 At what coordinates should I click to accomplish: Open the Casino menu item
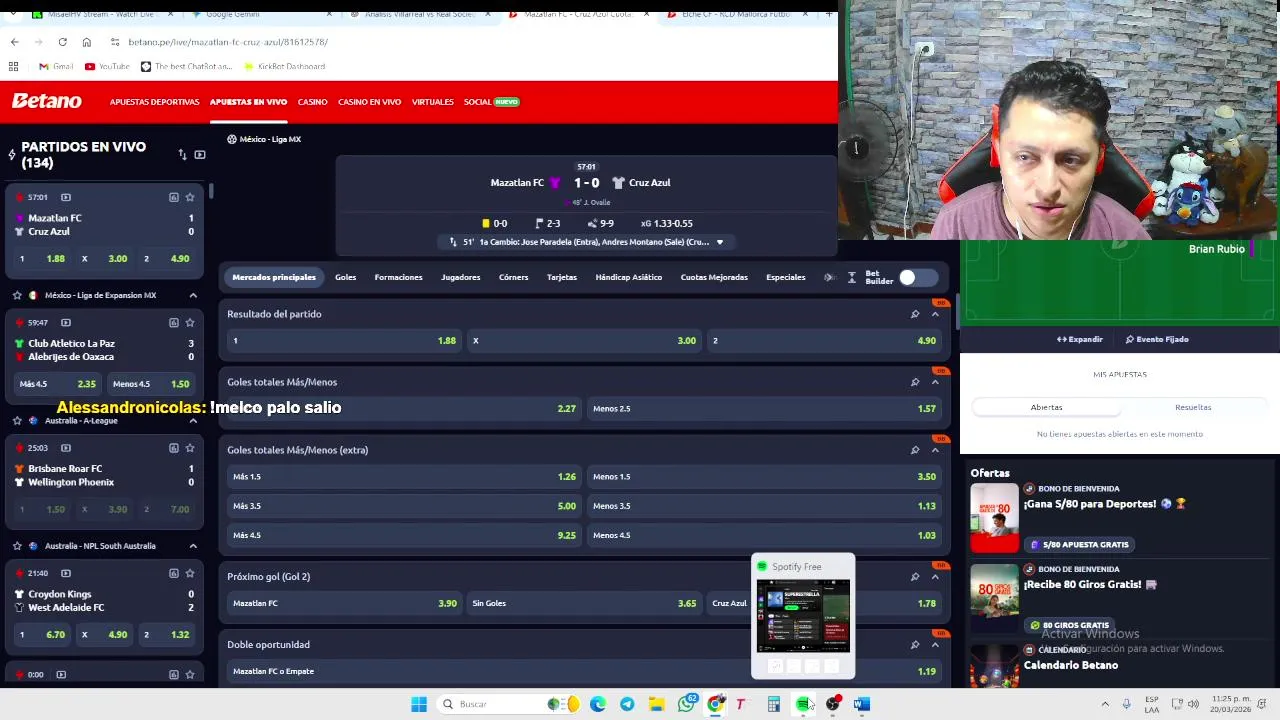pyautogui.click(x=312, y=102)
